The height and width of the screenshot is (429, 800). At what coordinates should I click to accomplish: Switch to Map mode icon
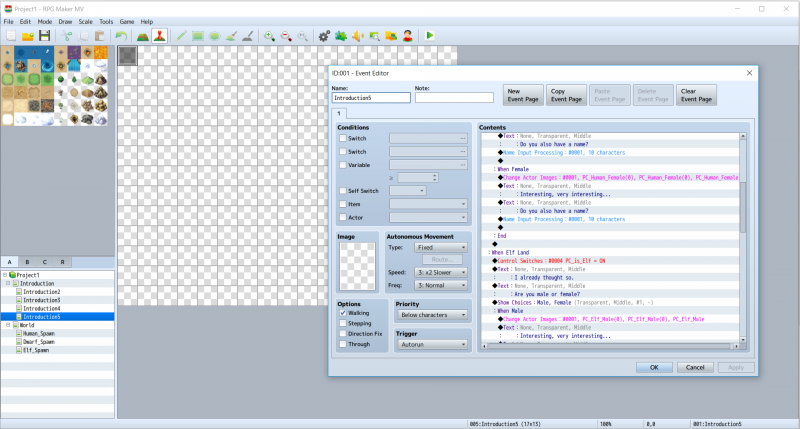pyautogui.click(x=143, y=36)
